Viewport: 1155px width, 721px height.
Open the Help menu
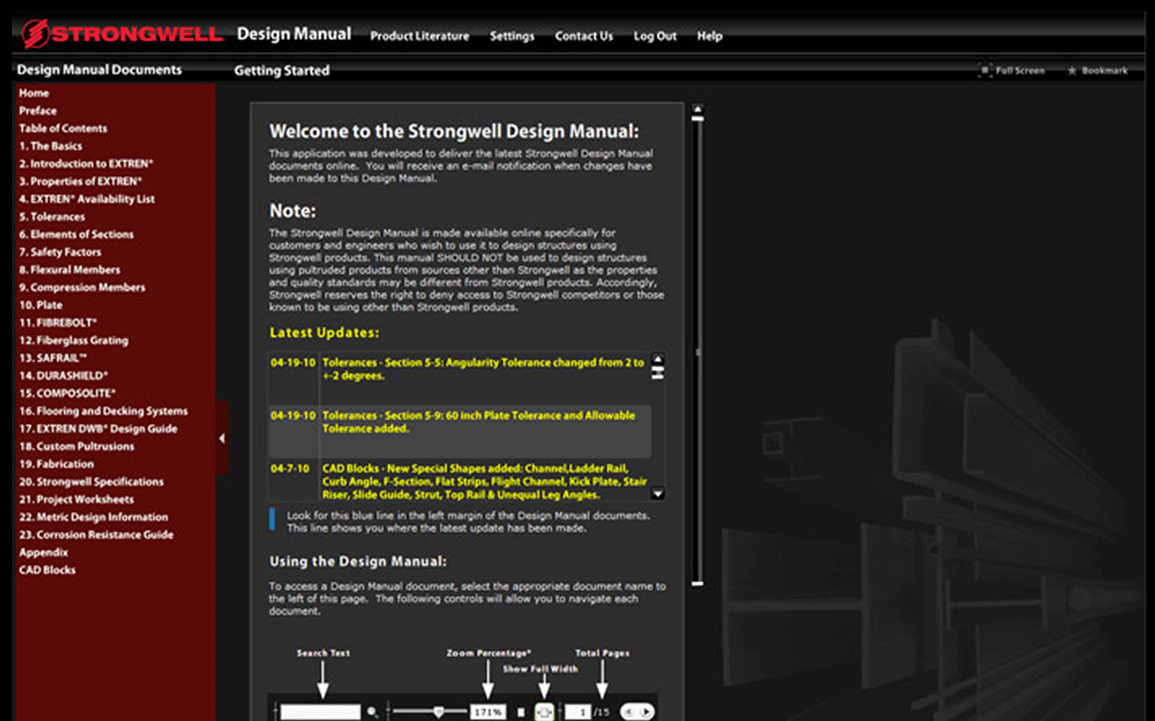click(x=709, y=36)
